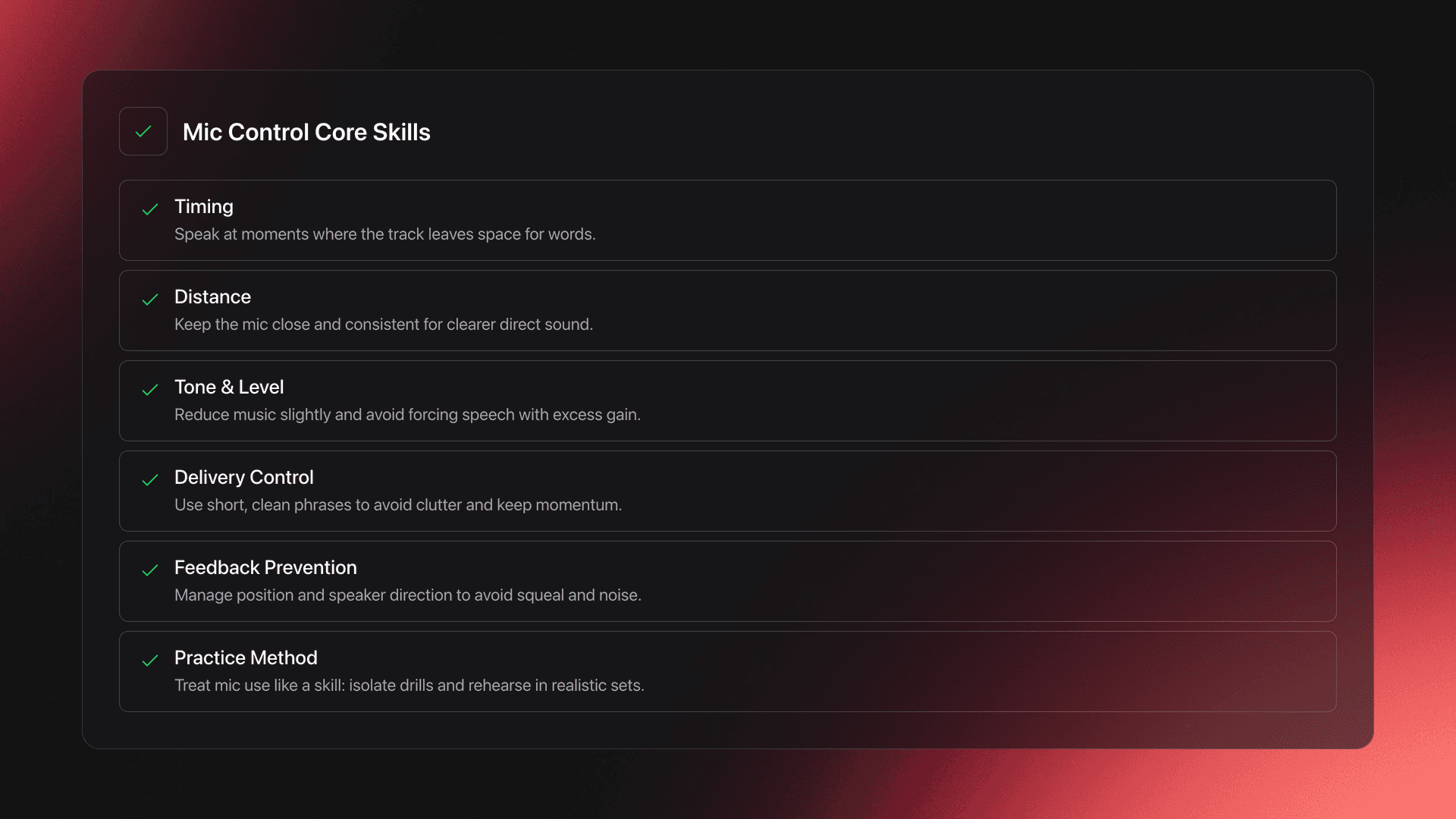This screenshot has height=819, width=1456.
Task: Click the 'Keep the mic close' description
Action: [x=383, y=325]
